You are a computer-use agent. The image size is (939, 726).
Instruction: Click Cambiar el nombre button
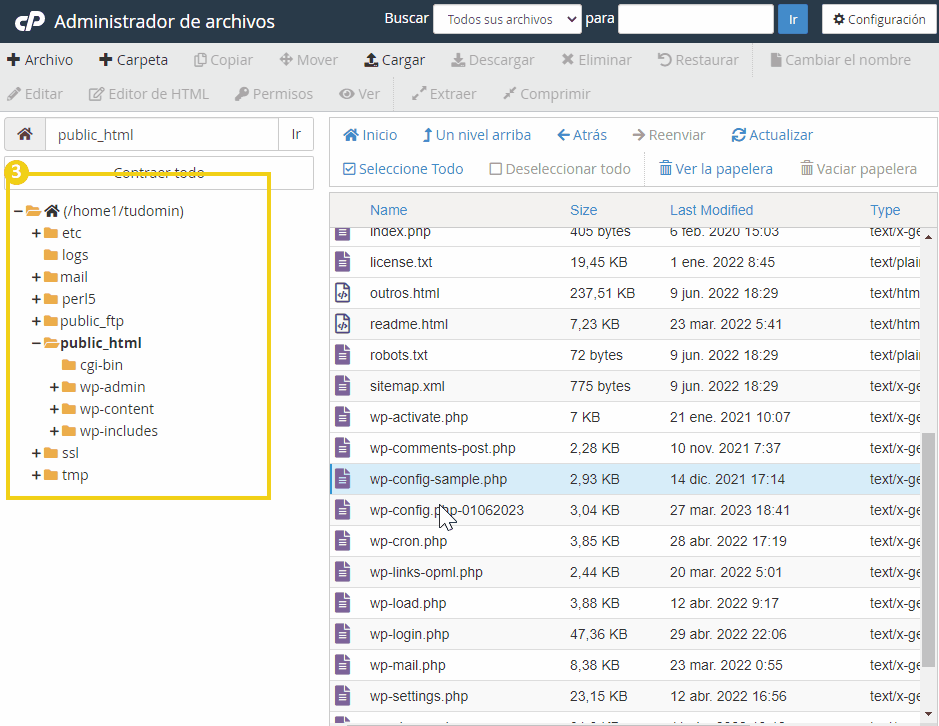click(840, 60)
